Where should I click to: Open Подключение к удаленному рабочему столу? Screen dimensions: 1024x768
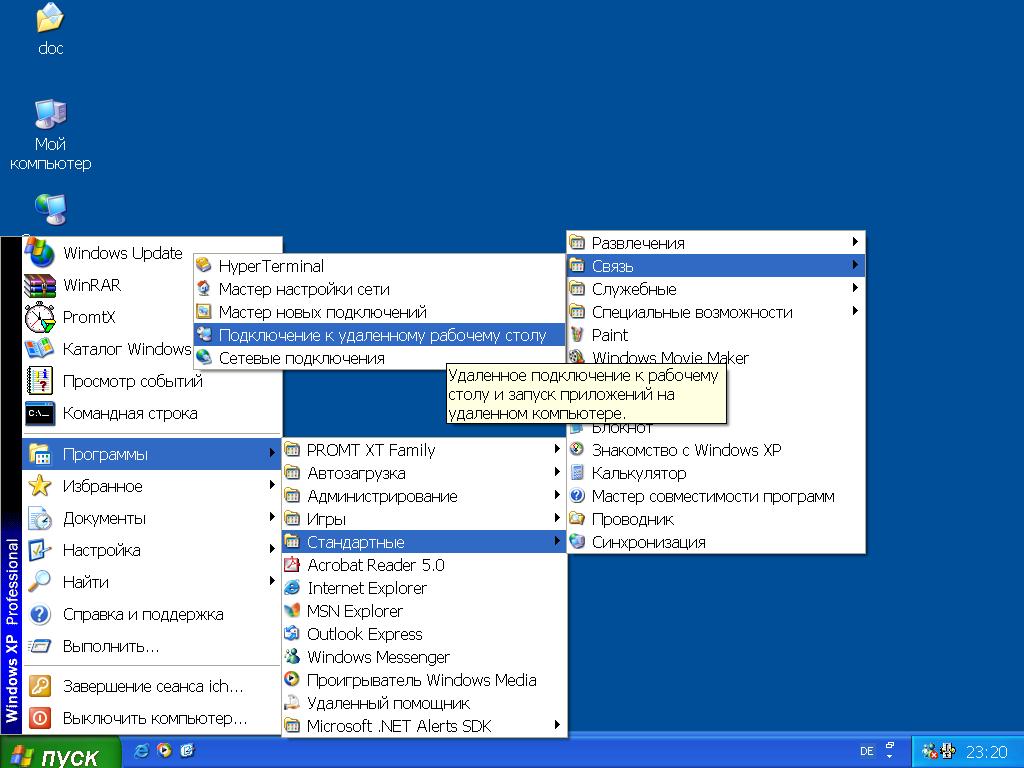pyautogui.click(x=379, y=335)
